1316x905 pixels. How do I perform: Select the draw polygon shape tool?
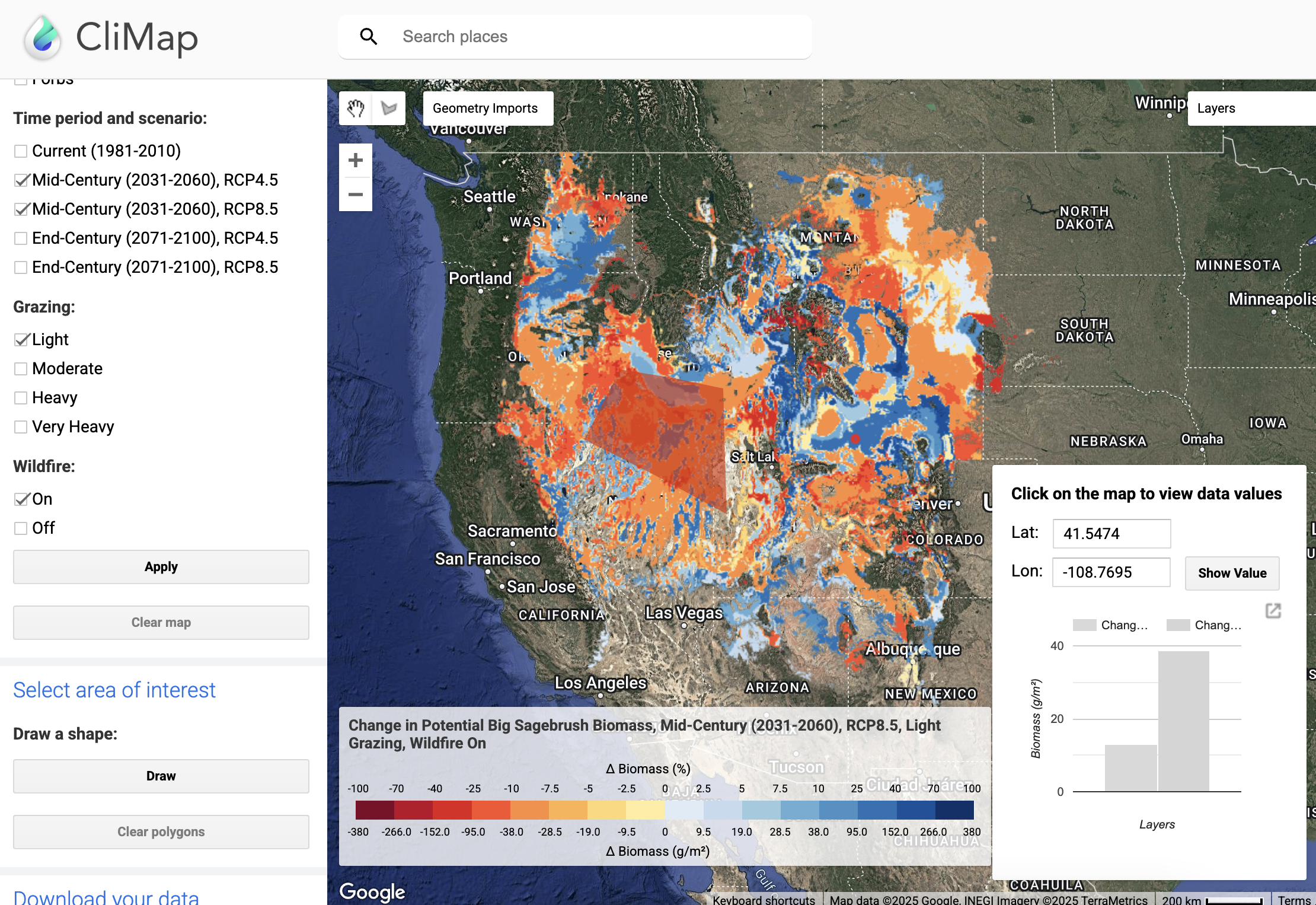tap(389, 109)
